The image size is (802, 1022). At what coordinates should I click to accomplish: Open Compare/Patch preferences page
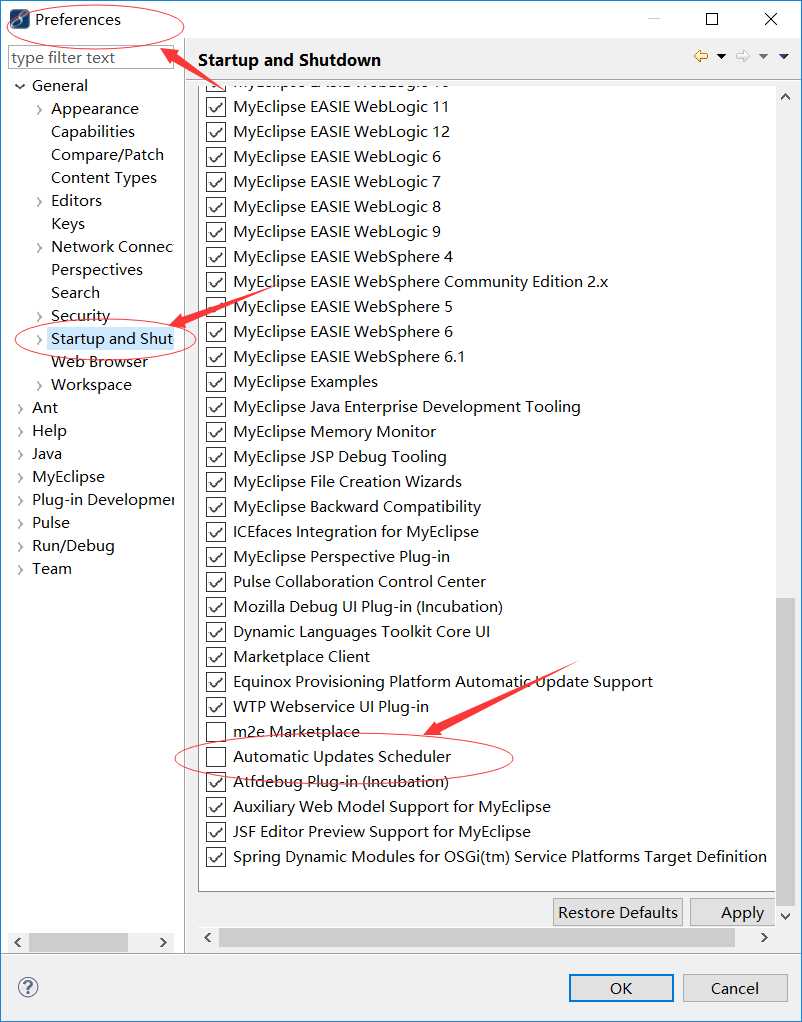107,154
